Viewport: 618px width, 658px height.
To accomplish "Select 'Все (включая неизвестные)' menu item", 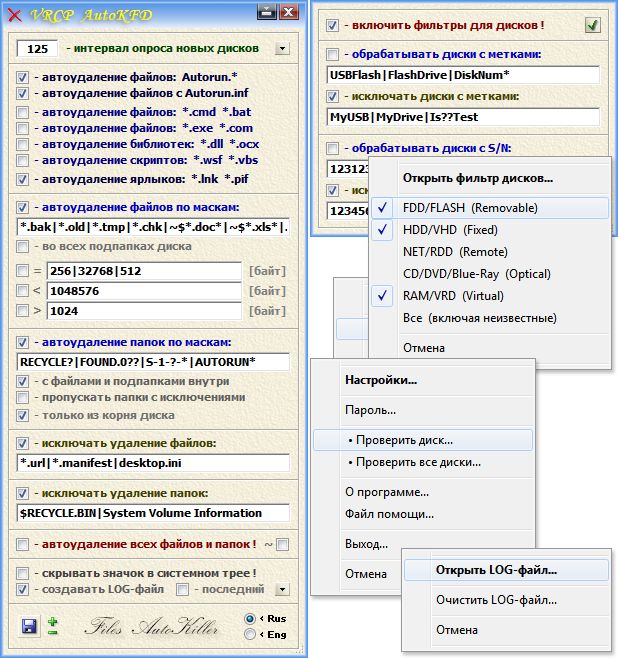I will point(490,318).
